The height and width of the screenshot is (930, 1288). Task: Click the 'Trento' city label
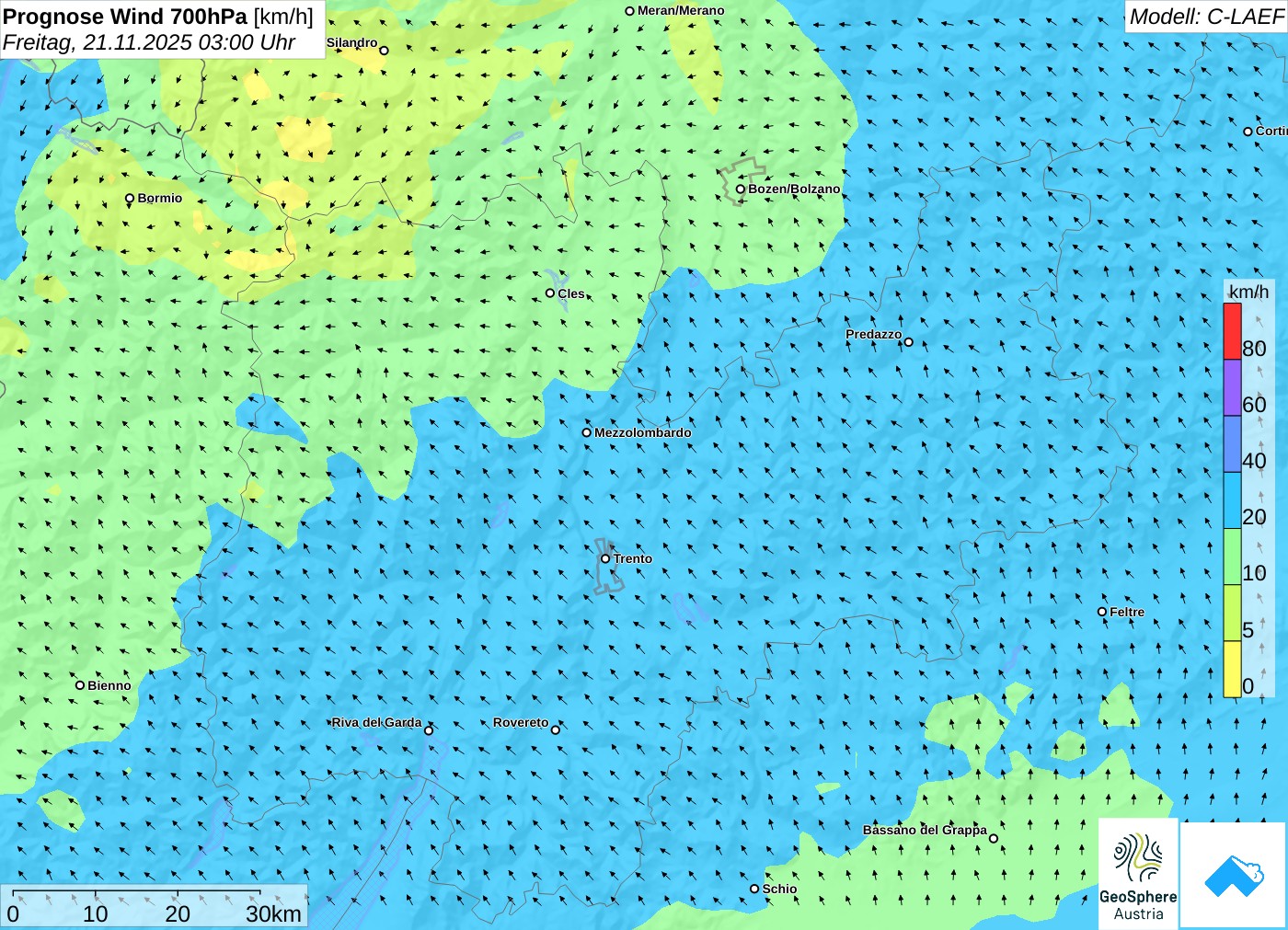click(x=633, y=558)
